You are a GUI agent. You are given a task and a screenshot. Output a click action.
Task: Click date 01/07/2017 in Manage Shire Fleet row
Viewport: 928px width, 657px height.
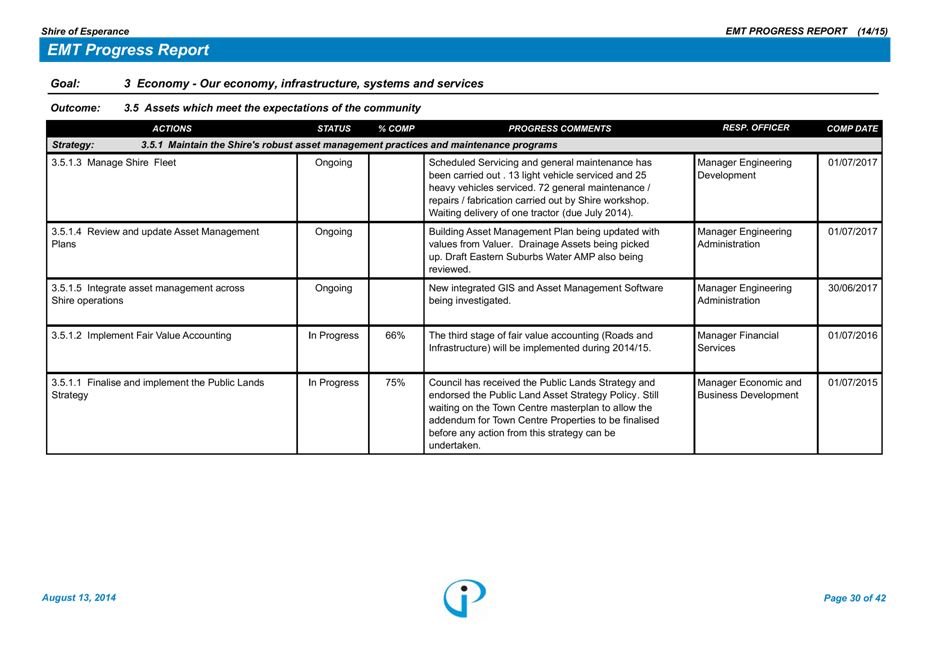(x=852, y=162)
